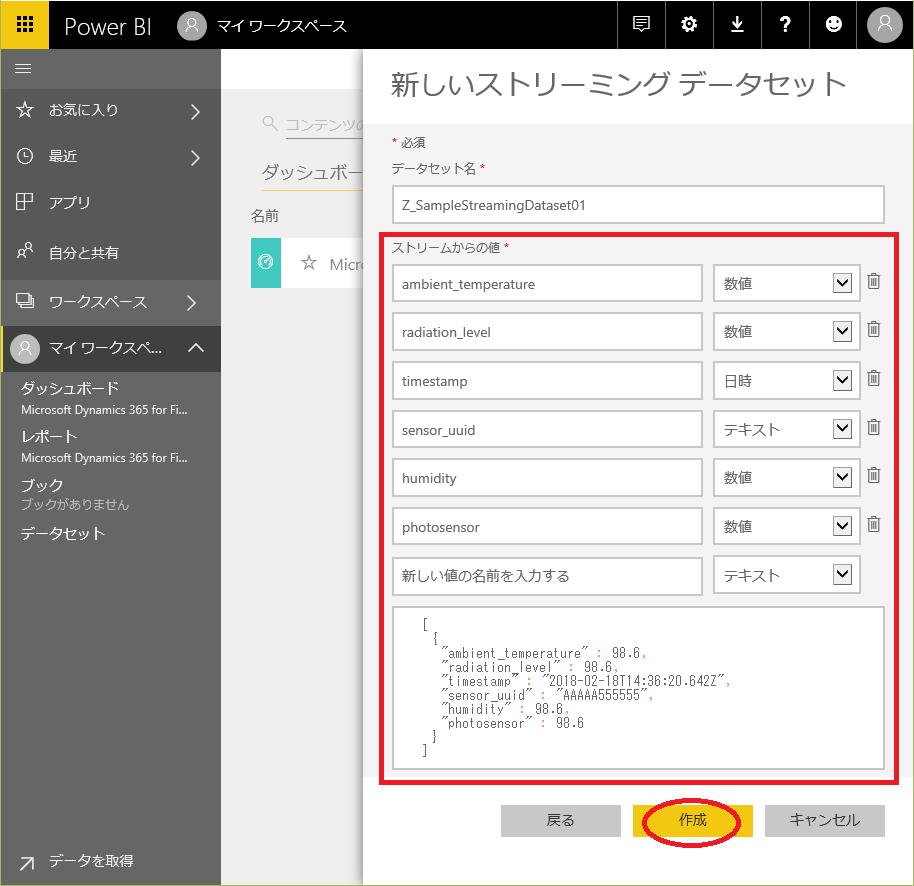Click the キャンセル cancel button
Viewport: 914px width, 886px height.
click(x=825, y=821)
